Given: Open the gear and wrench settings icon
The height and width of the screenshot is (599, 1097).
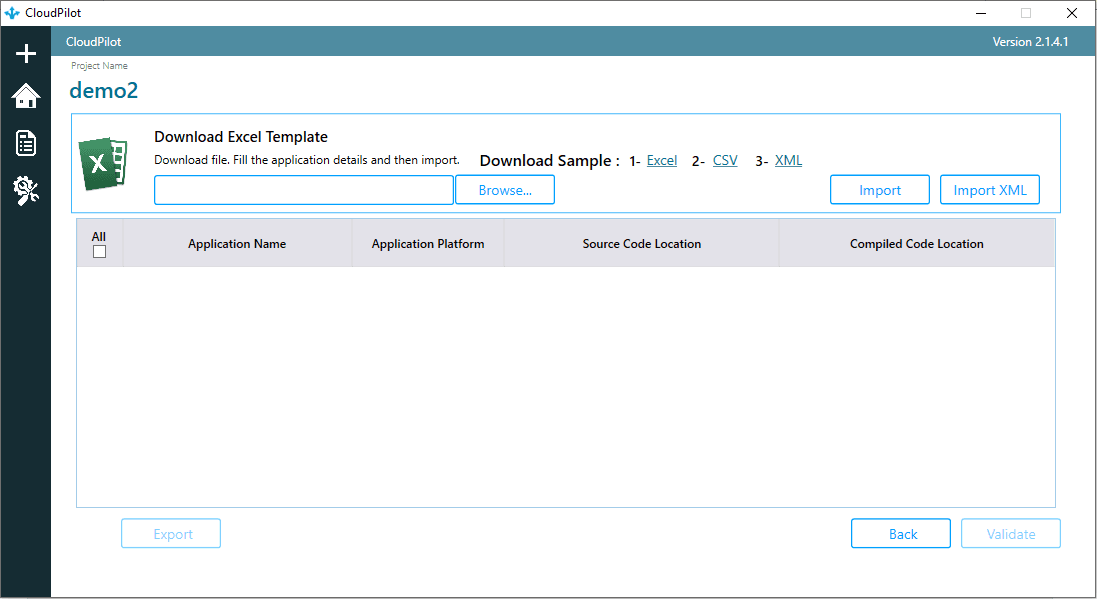Looking at the screenshot, I should [26, 190].
